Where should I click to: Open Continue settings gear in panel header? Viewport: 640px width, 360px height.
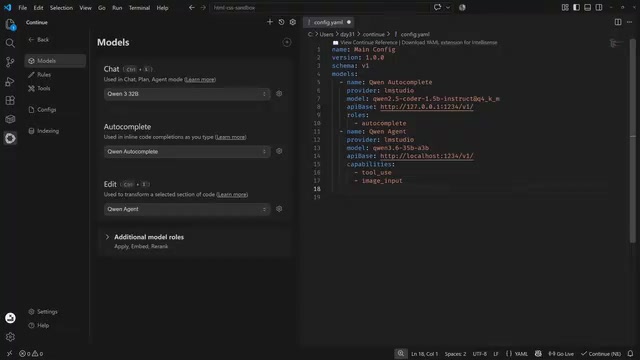click(x=293, y=22)
